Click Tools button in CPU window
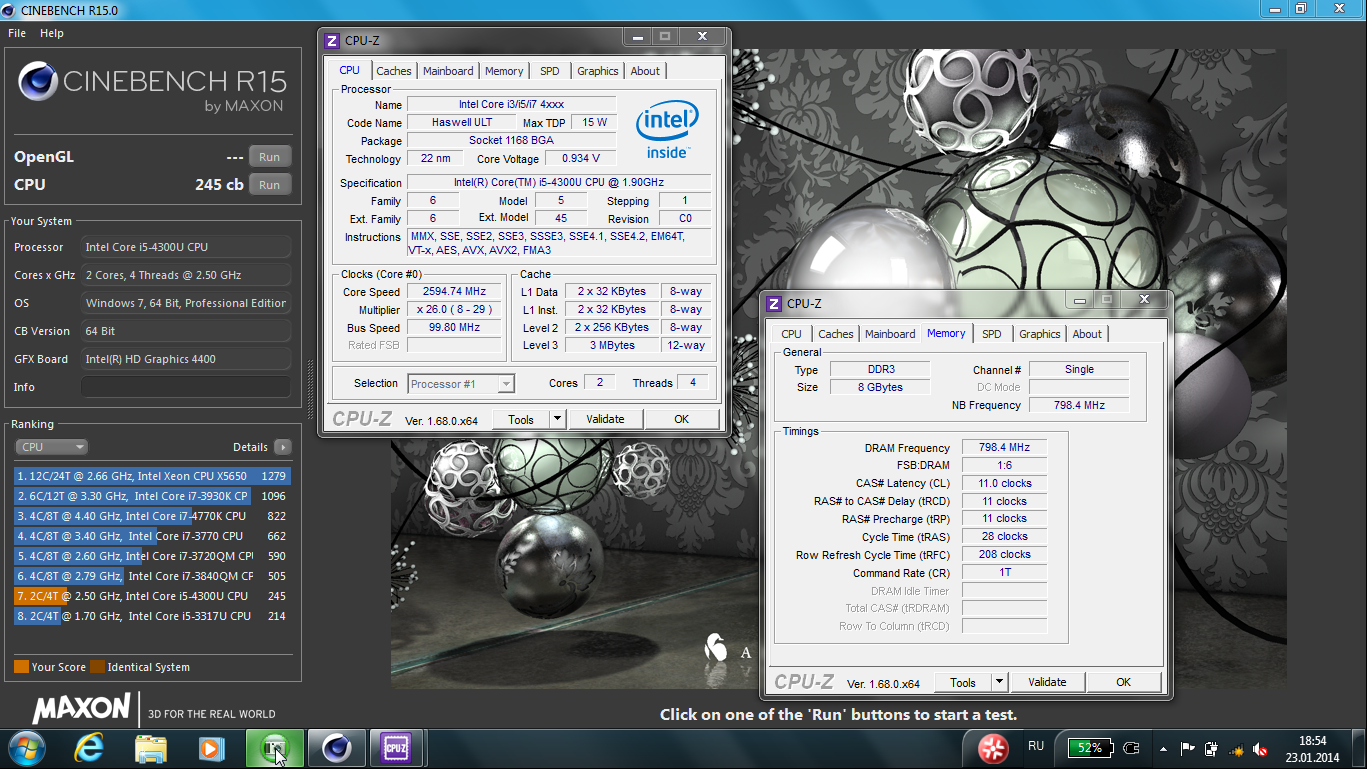The width and height of the screenshot is (1367, 769). (x=521, y=419)
